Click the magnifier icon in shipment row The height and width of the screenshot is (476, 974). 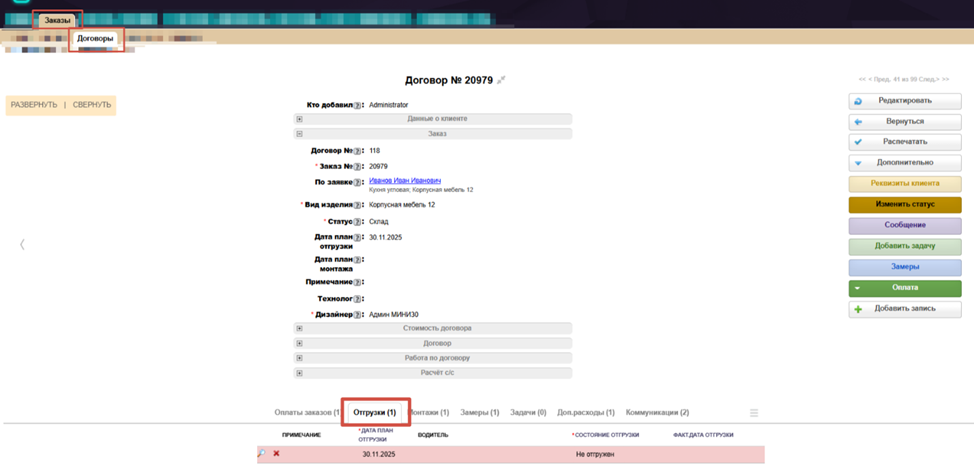pos(262,454)
